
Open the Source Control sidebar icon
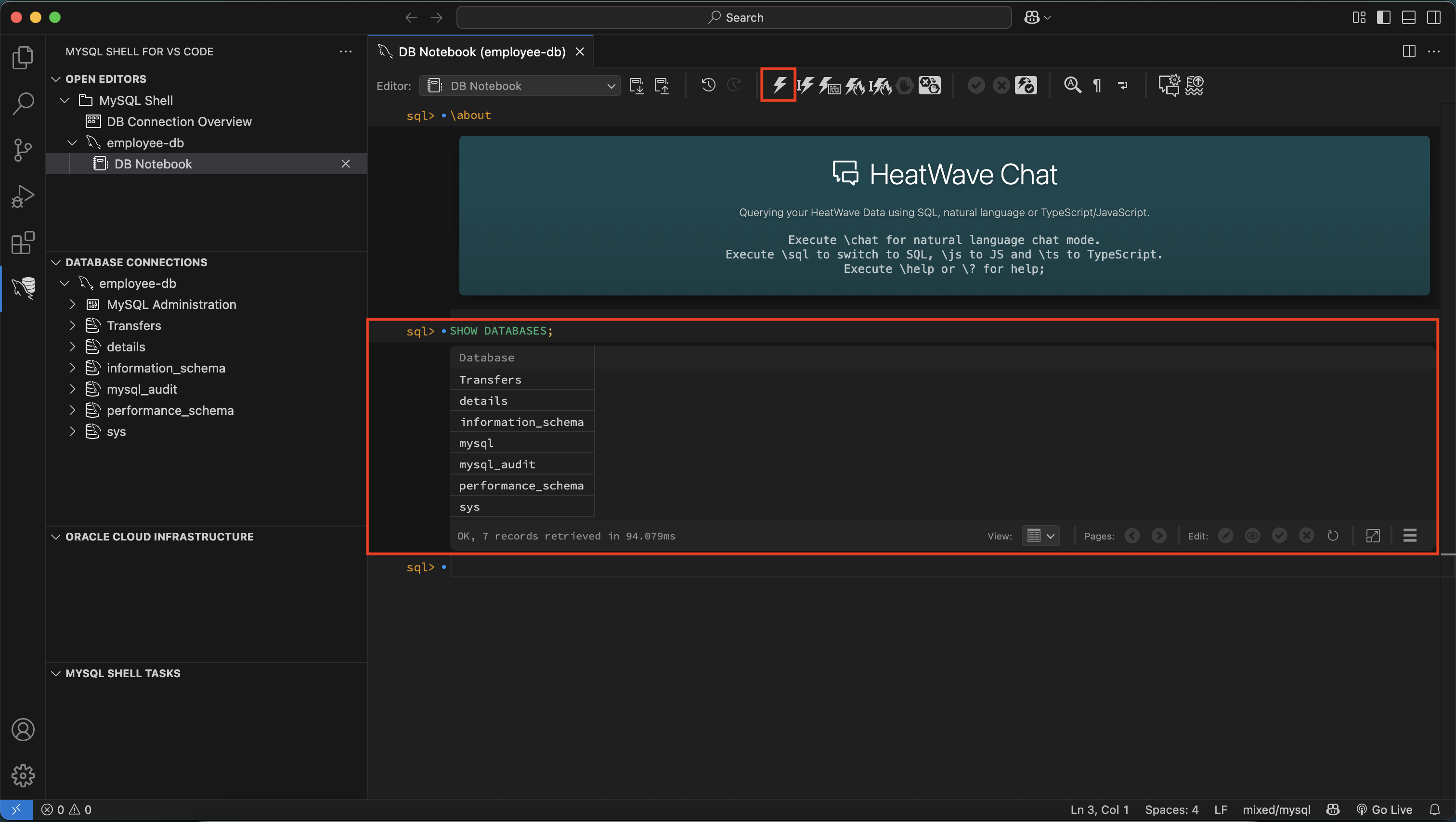[x=23, y=150]
